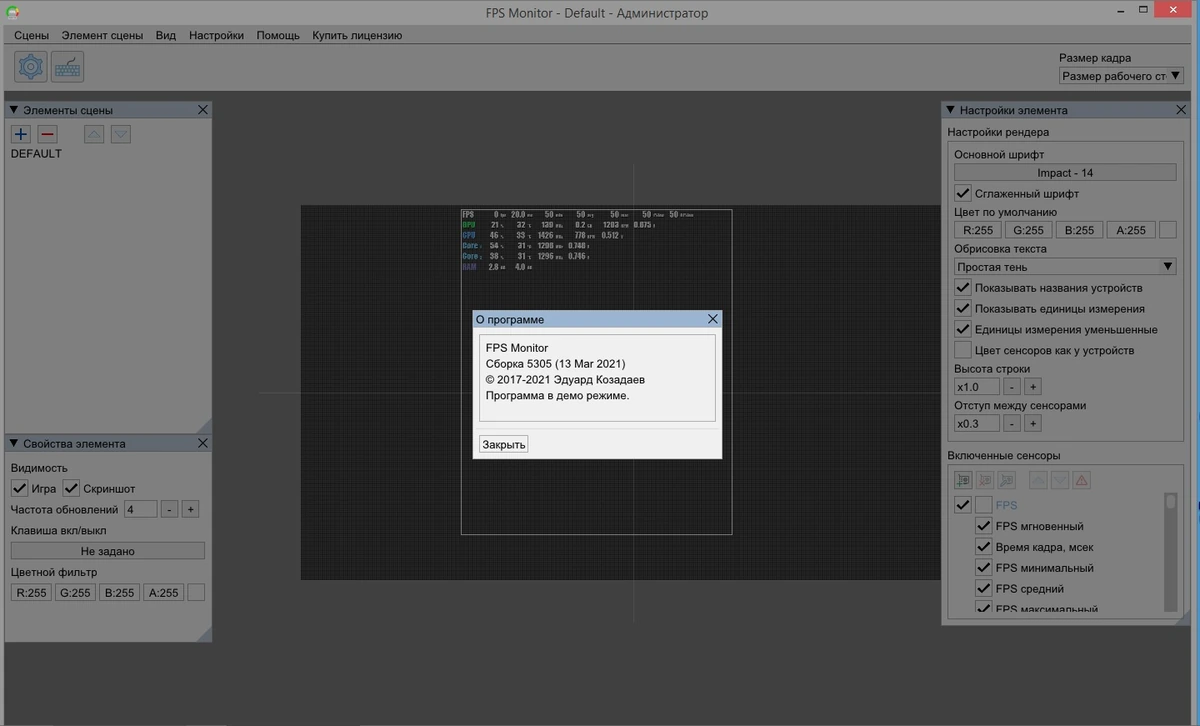Collapse the Свойства элемента panel triangle
Viewport: 1200px width, 726px height.
pyautogui.click(x=14, y=443)
